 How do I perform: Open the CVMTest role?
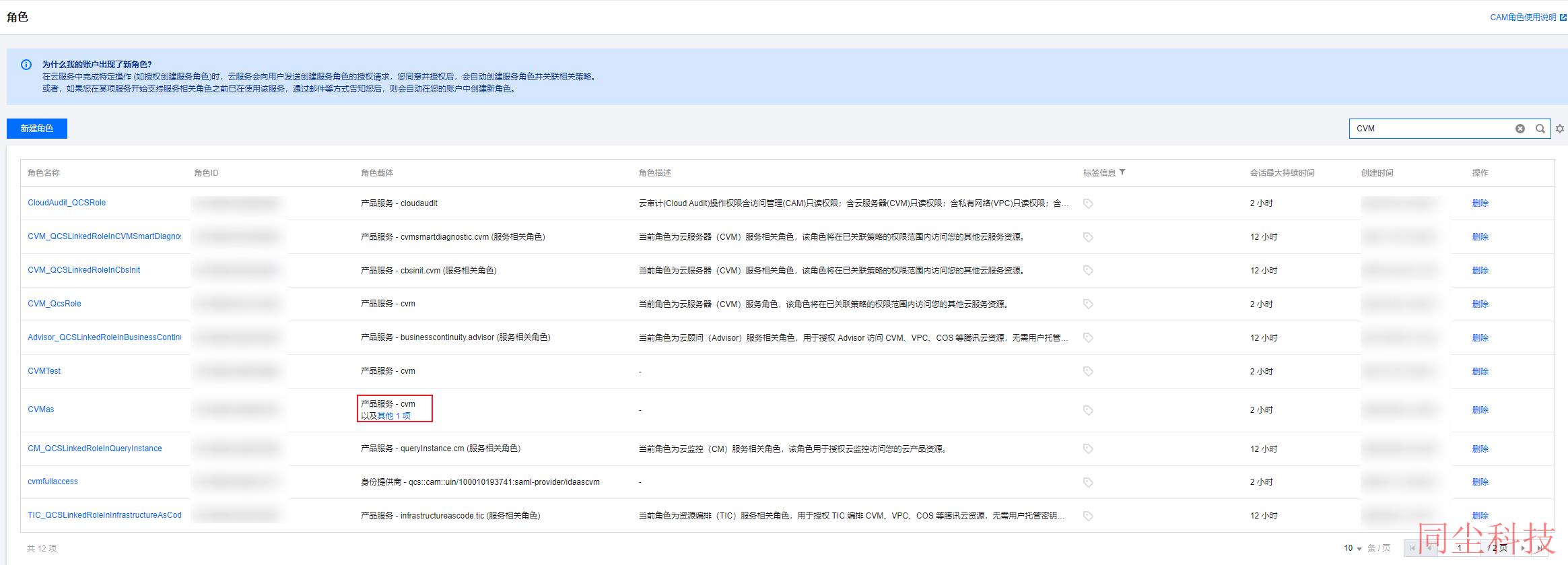click(x=44, y=371)
